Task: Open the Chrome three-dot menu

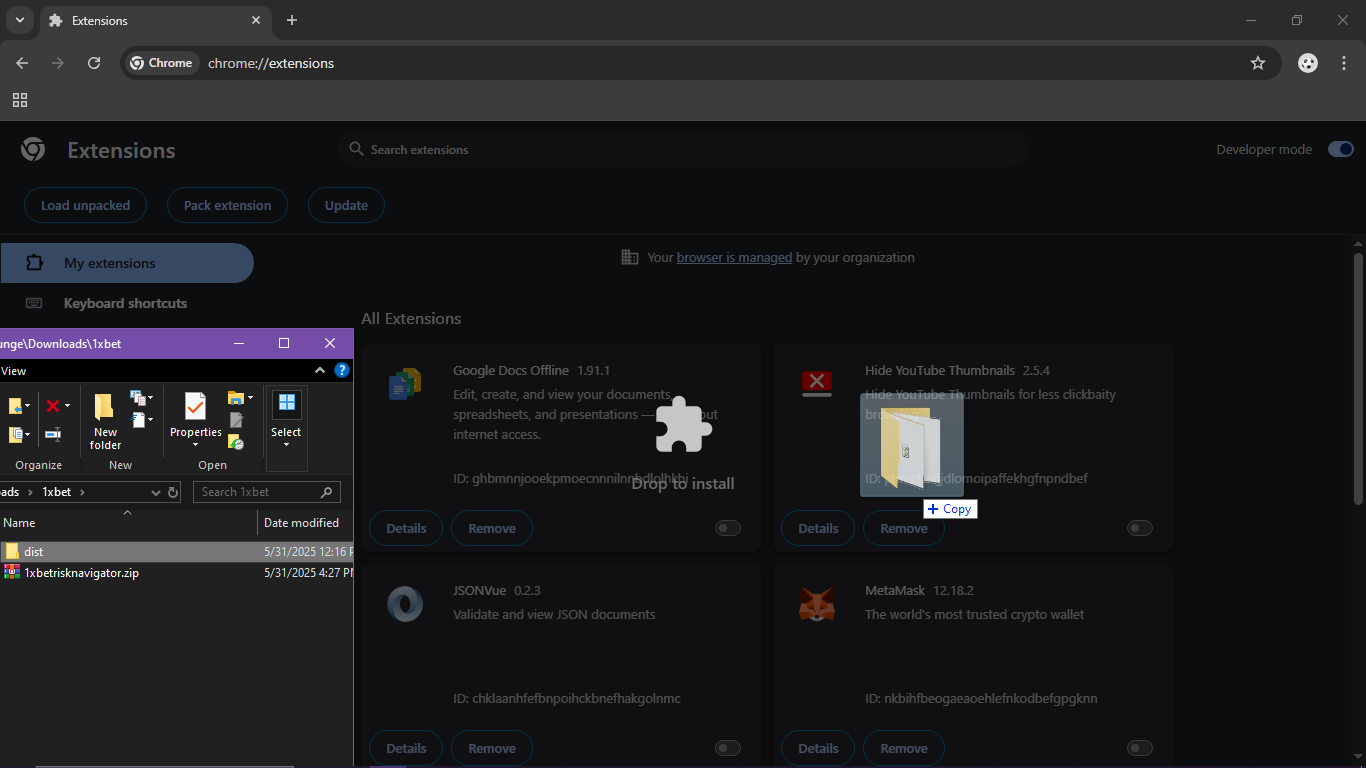Action: (x=1343, y=63)
